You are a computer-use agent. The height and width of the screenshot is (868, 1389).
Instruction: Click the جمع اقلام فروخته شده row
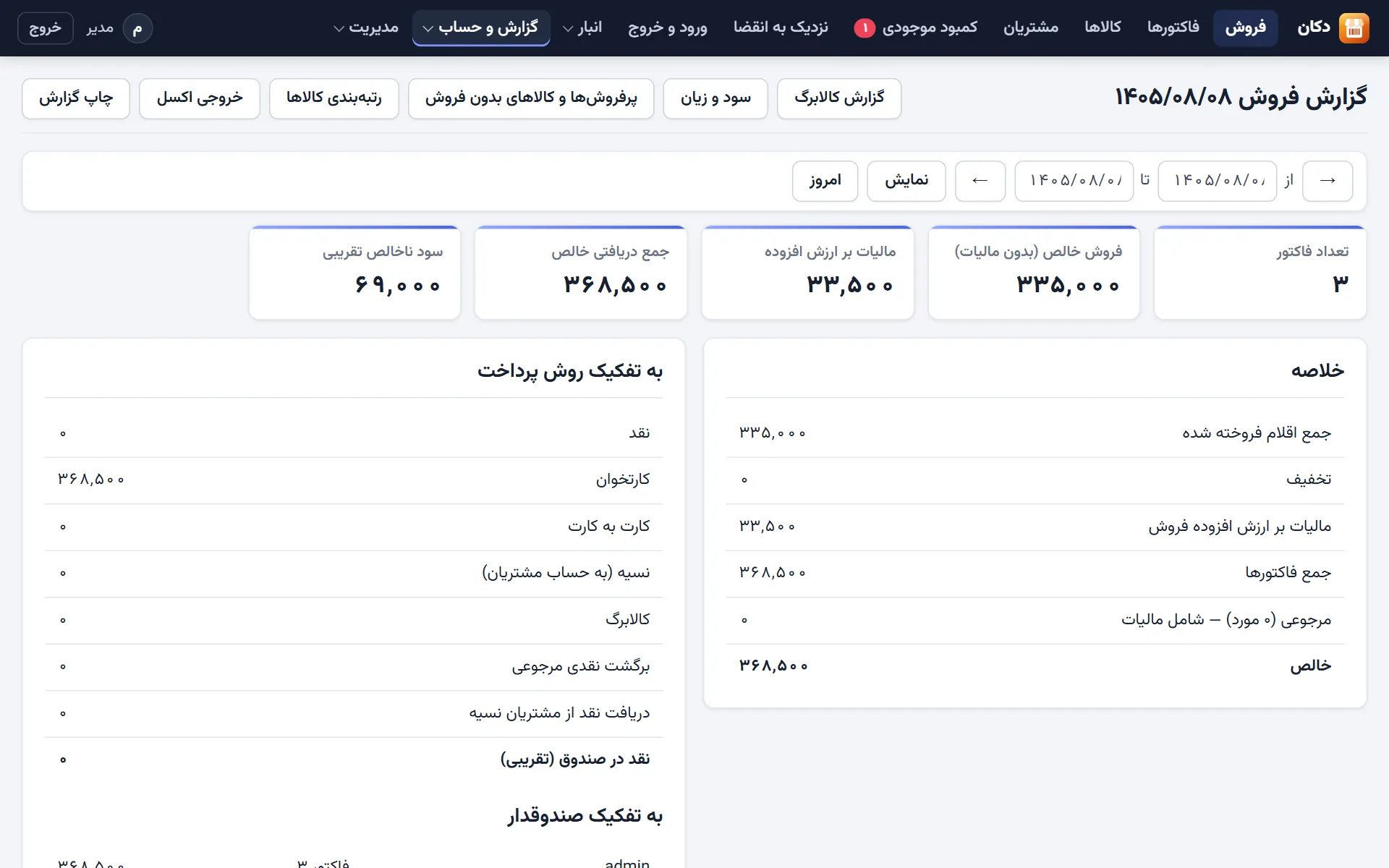[1035, 433]
